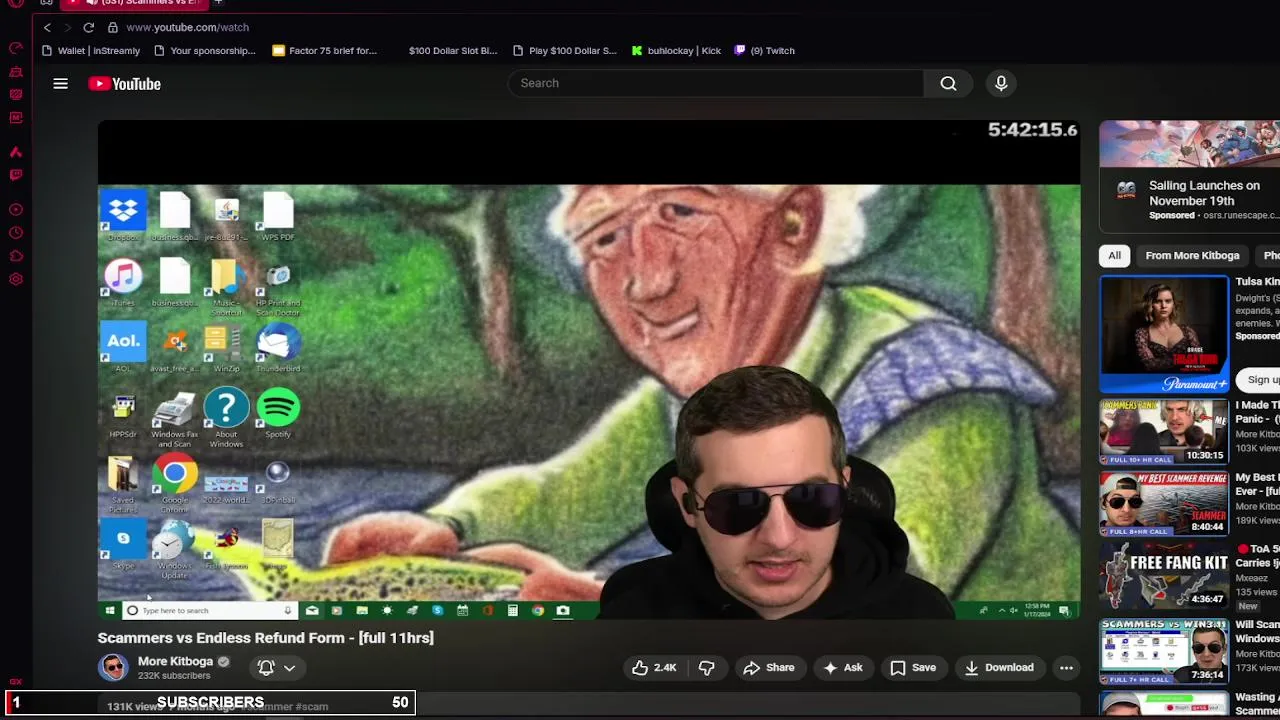Click the Thunderbird desktop icon in video
Image resolution: width=1280 pixels, height=720 pixels.
[x=278, y=347]
